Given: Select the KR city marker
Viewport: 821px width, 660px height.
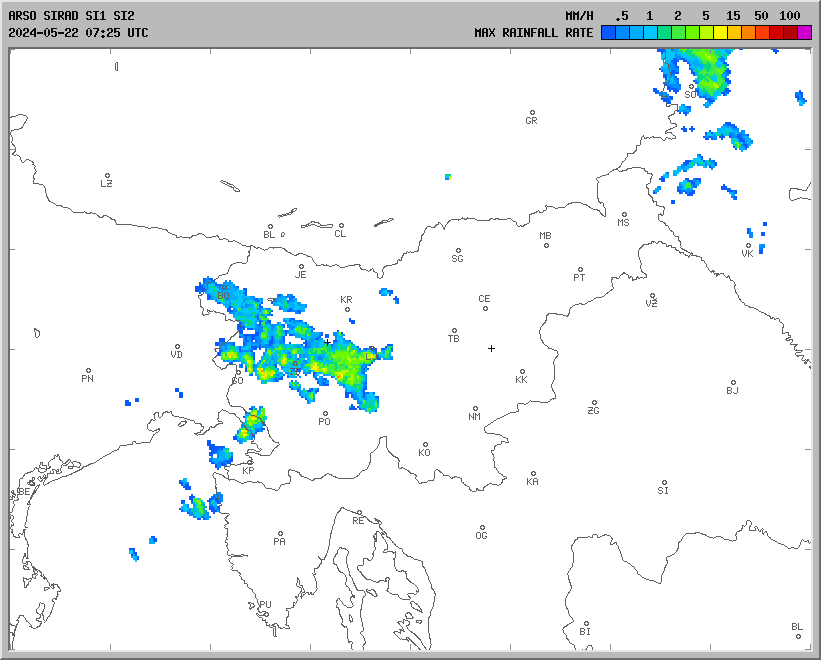Looking at the screenshot, I should coord(347,308).
